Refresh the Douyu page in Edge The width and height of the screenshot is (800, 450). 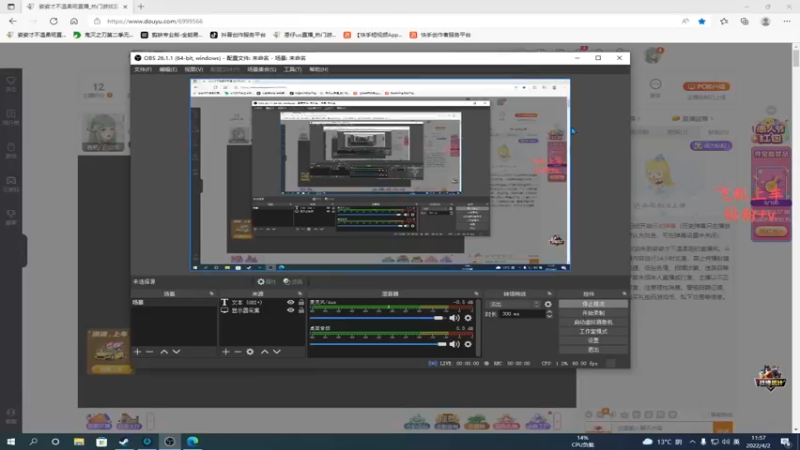click(x=54, y=21)
